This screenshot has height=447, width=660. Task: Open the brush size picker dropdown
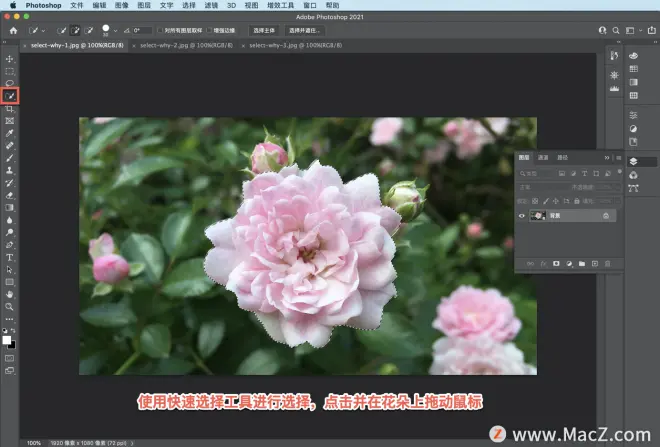[115, 31]
